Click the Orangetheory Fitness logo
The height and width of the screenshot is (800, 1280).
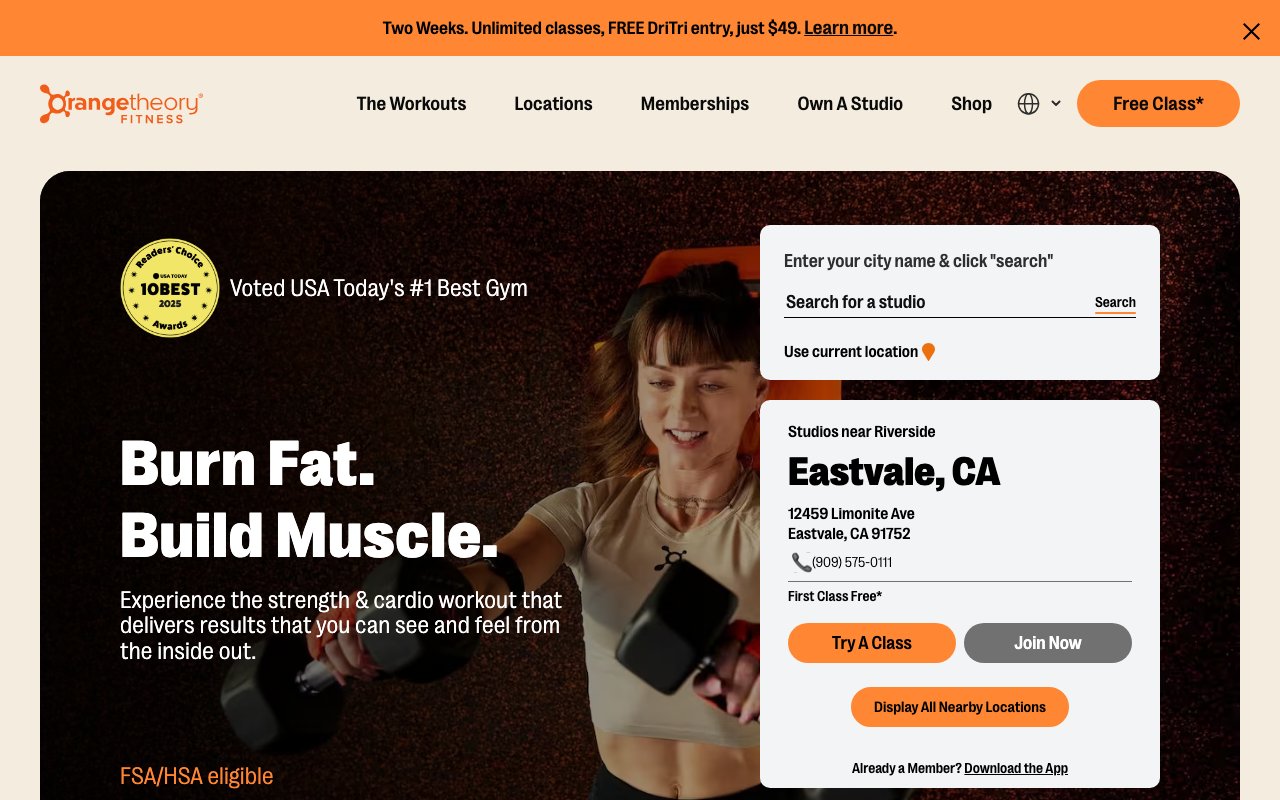[x=121, y=104]
